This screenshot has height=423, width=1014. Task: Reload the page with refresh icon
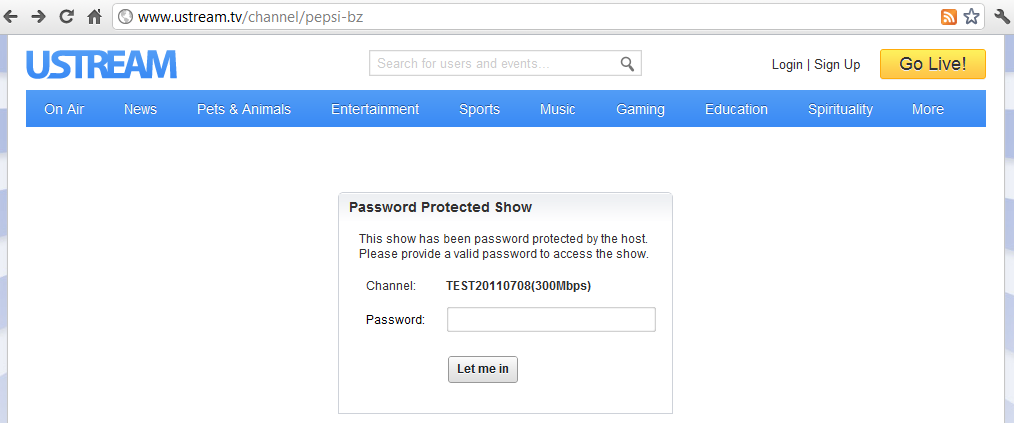(66, 17)
